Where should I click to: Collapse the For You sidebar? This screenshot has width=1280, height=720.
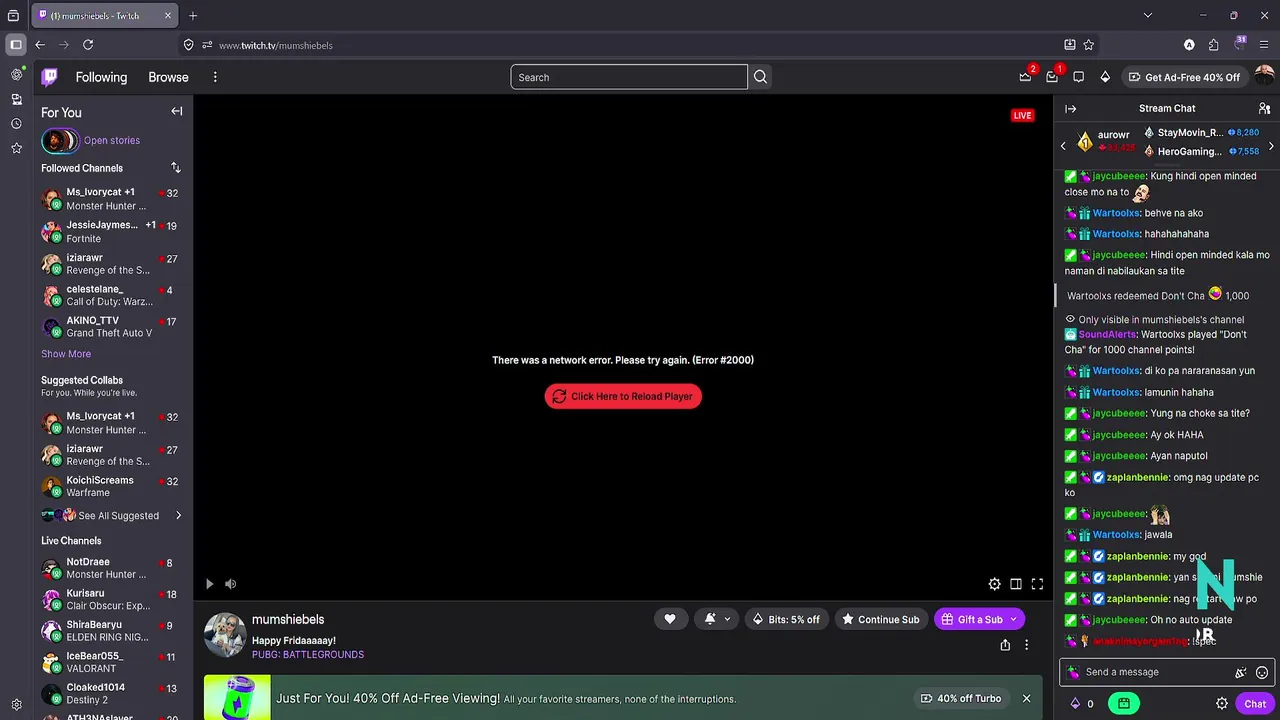pos(176,111)
